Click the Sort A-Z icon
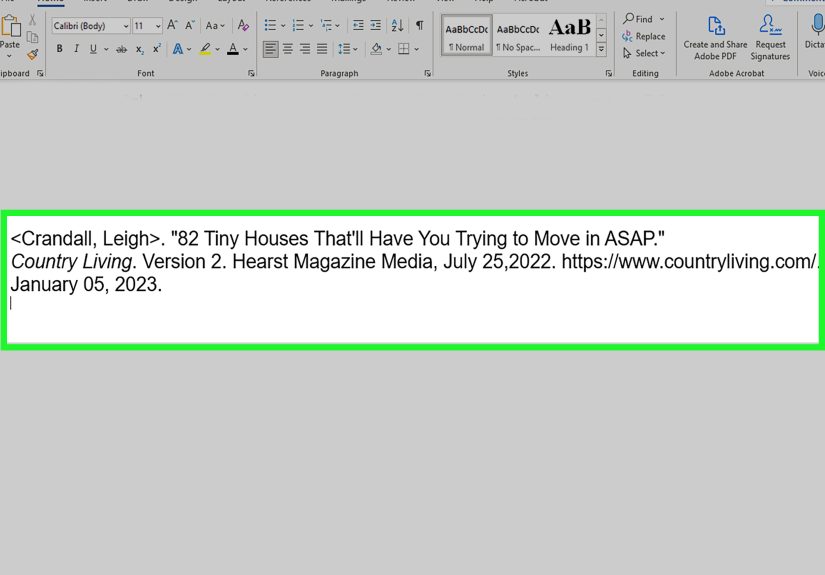The width and height of the screenshot is (825, 575). tap(398, 25)
